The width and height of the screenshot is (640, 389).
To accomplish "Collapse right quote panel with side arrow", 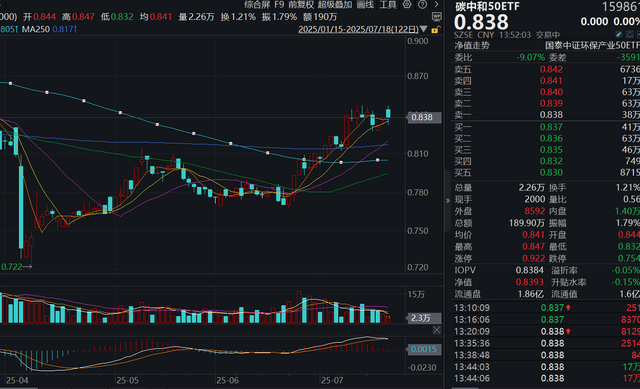I will click(x=448, y=200).
